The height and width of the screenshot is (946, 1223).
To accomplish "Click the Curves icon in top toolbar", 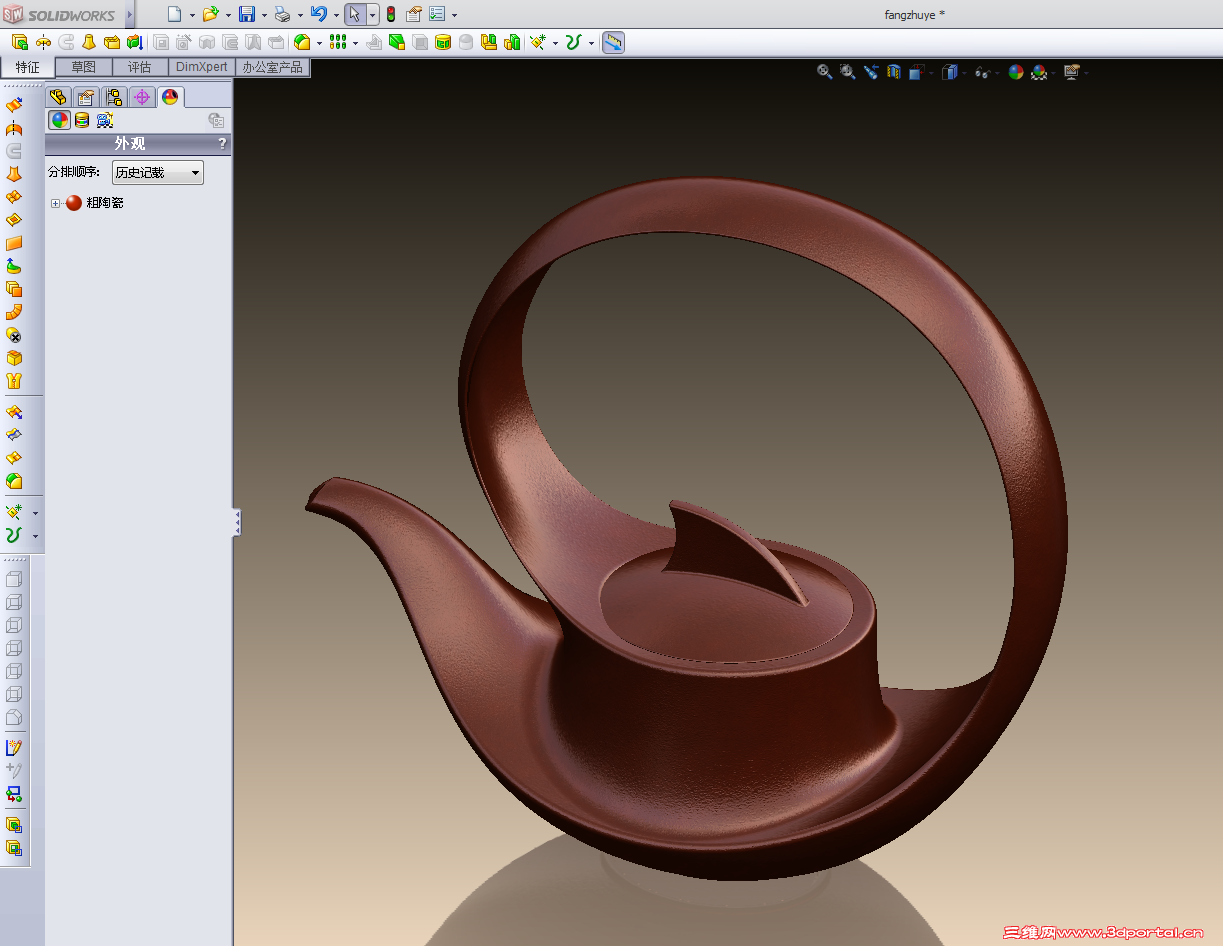I will [x=573, y=42].
